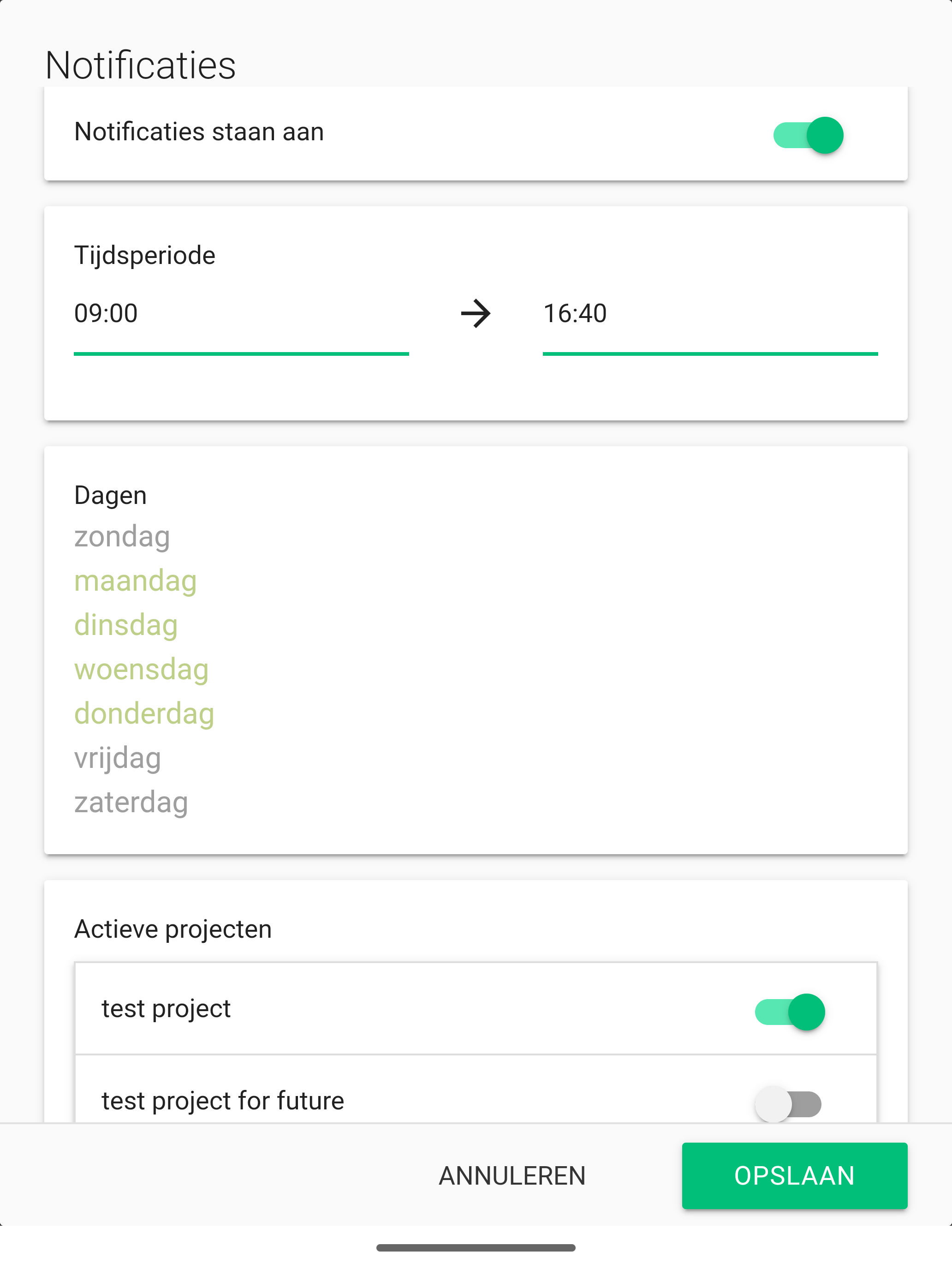Toggle the 'Notificaties staan aan' switch
Image resolution: width=952 pixels, height=1270 pixels.
[808, 135]
